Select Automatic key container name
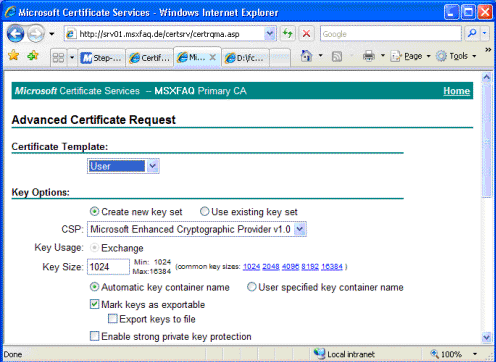 click(x=94, y=287)
